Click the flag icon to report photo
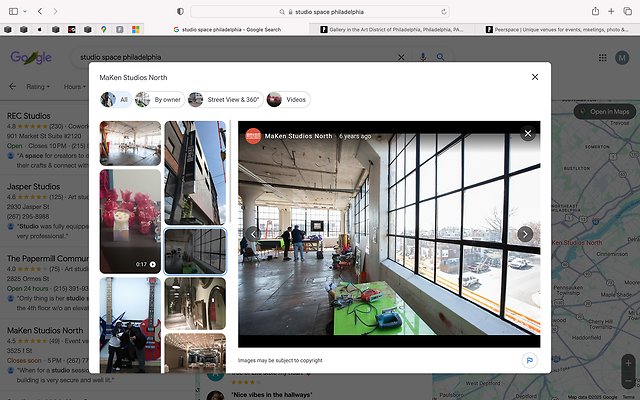Image resolution: width=640 pixels, height=400 pixels. (527, 359)
